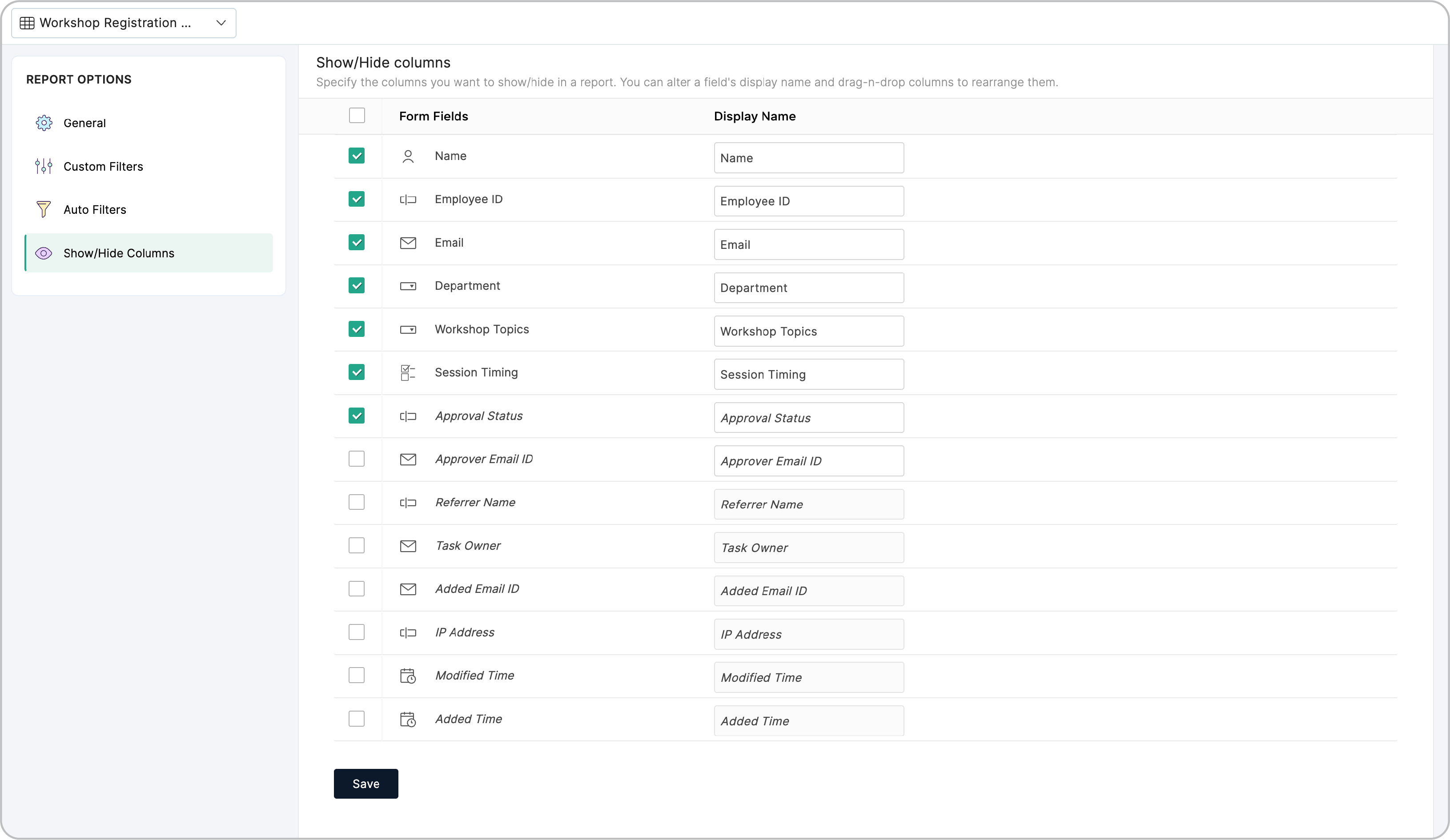Click the table grid icon in form selector
This screenshot has width=1450, height=840.
pyautogui.click(x=27, y=22)
